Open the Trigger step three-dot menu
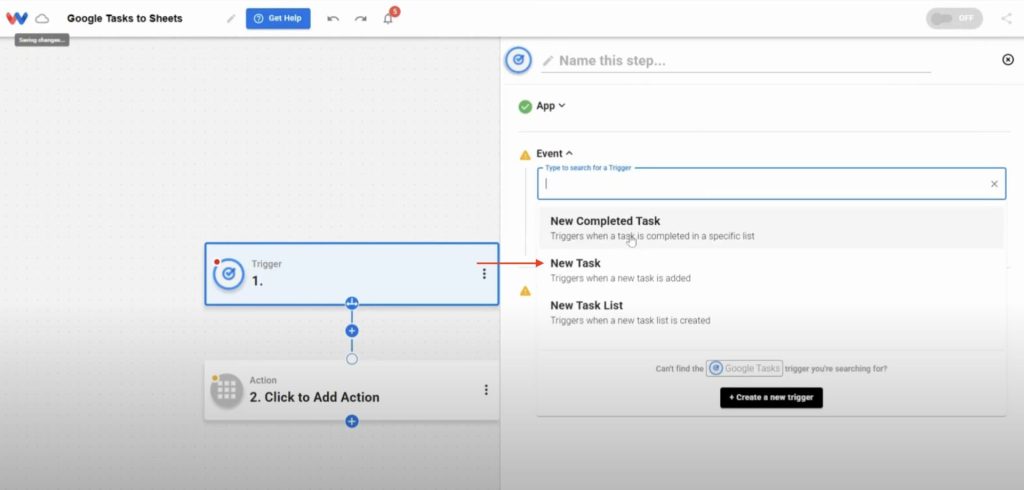The height and width of the screenshot is (490, 1024). coord(484,274)
